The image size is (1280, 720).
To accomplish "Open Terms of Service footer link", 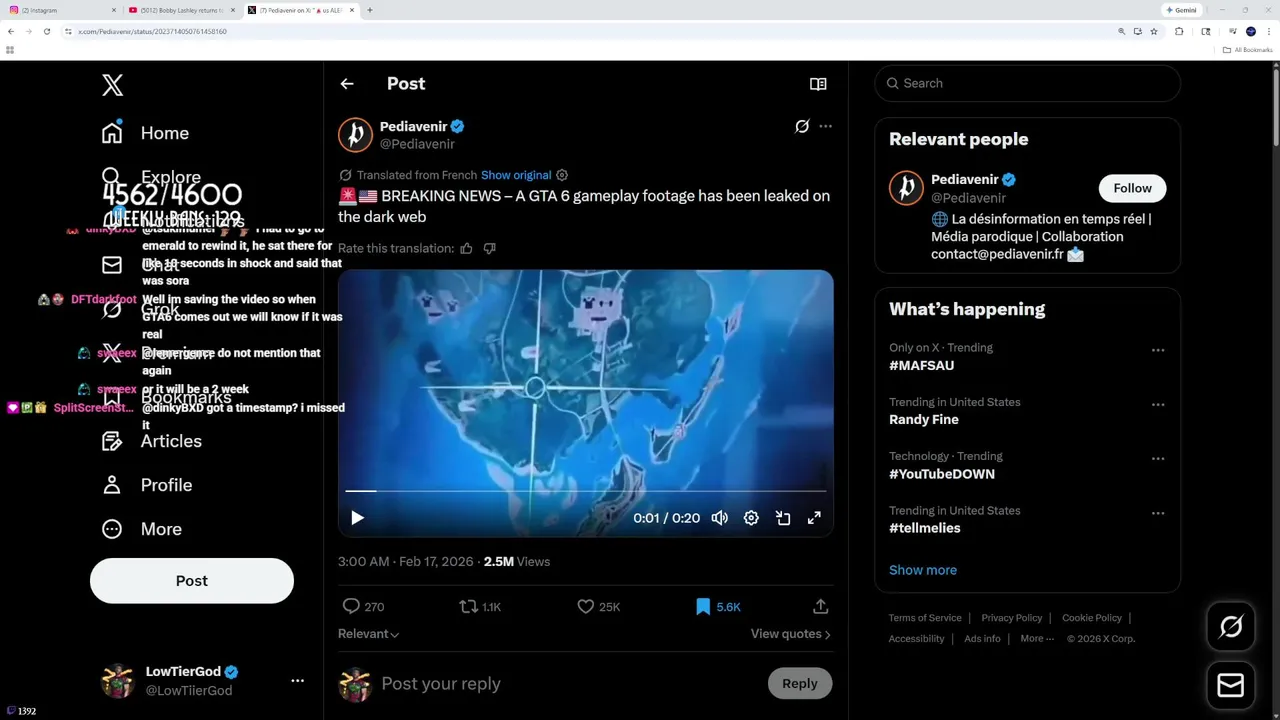I will (x=925, y=618).
